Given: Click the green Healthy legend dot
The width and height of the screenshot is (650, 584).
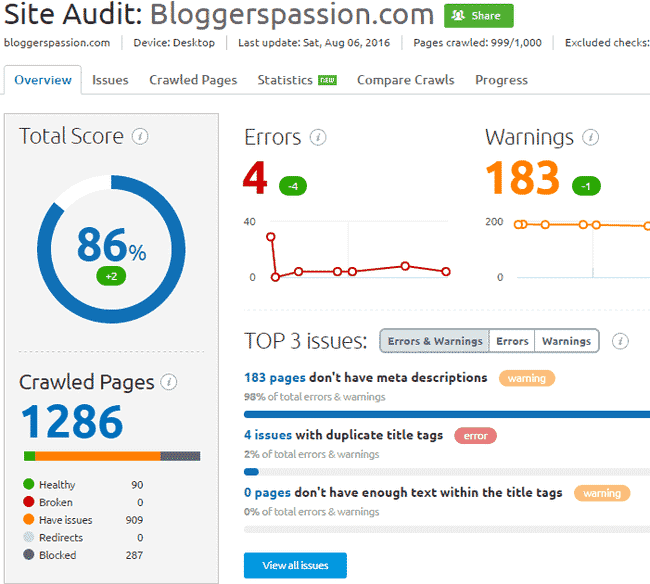Looking at the screenshot, I should pos(29,484).
